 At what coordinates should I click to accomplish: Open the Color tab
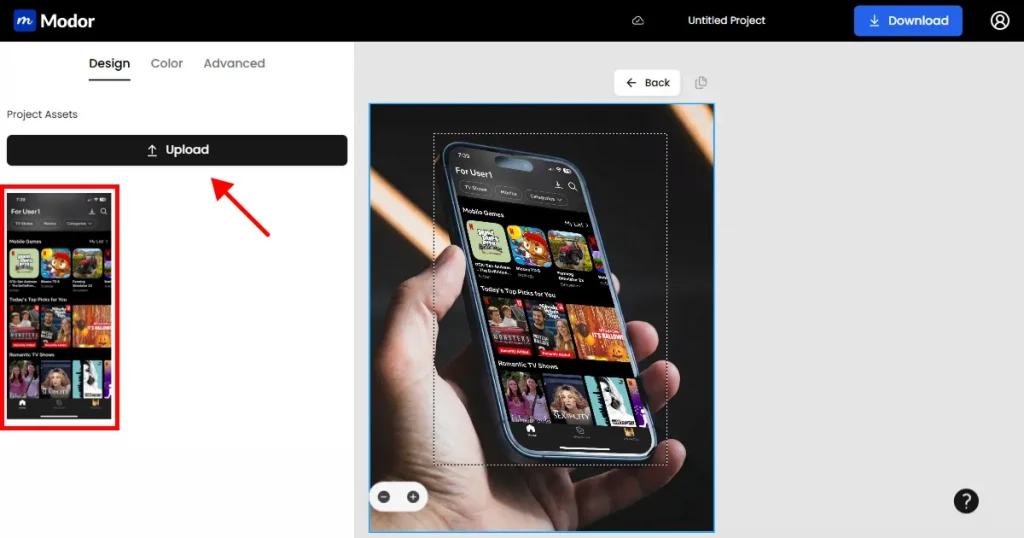tap(167, 63)
